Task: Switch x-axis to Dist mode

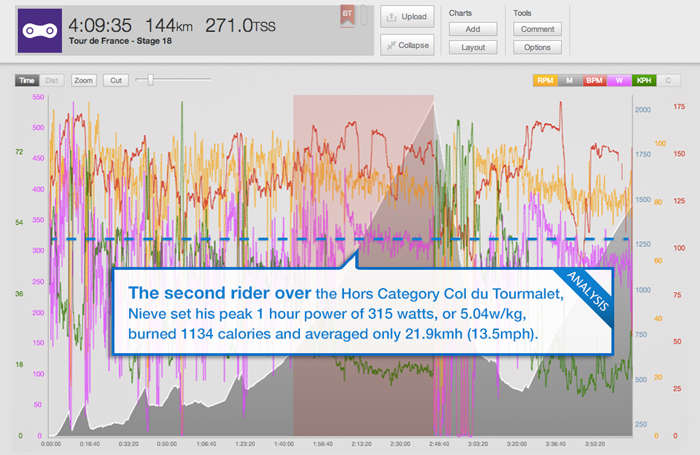Action: 52,80
